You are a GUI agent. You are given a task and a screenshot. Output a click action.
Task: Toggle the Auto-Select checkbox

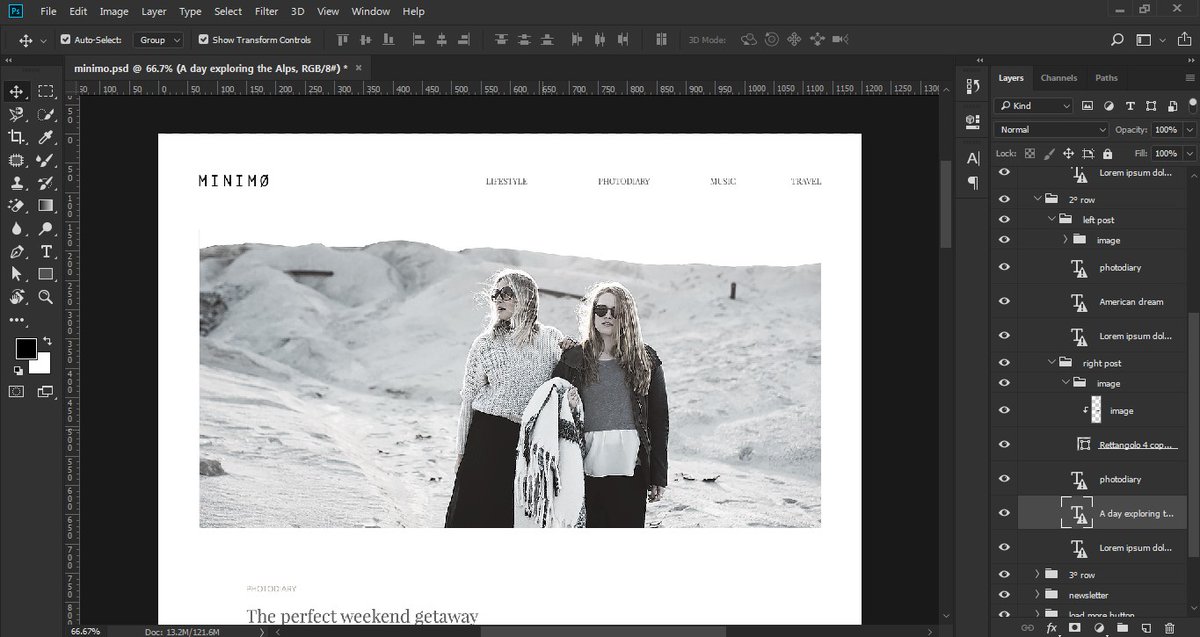click(66, 40)
